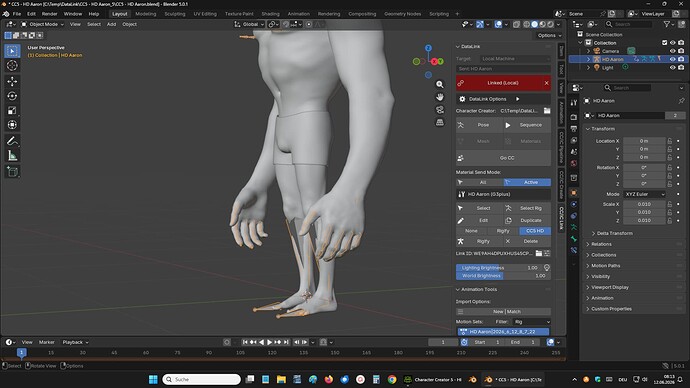The width and height of the screenshot is (690, 388).
Task: Open the Tool properties tab icon
Action: (x=574, y=102)
